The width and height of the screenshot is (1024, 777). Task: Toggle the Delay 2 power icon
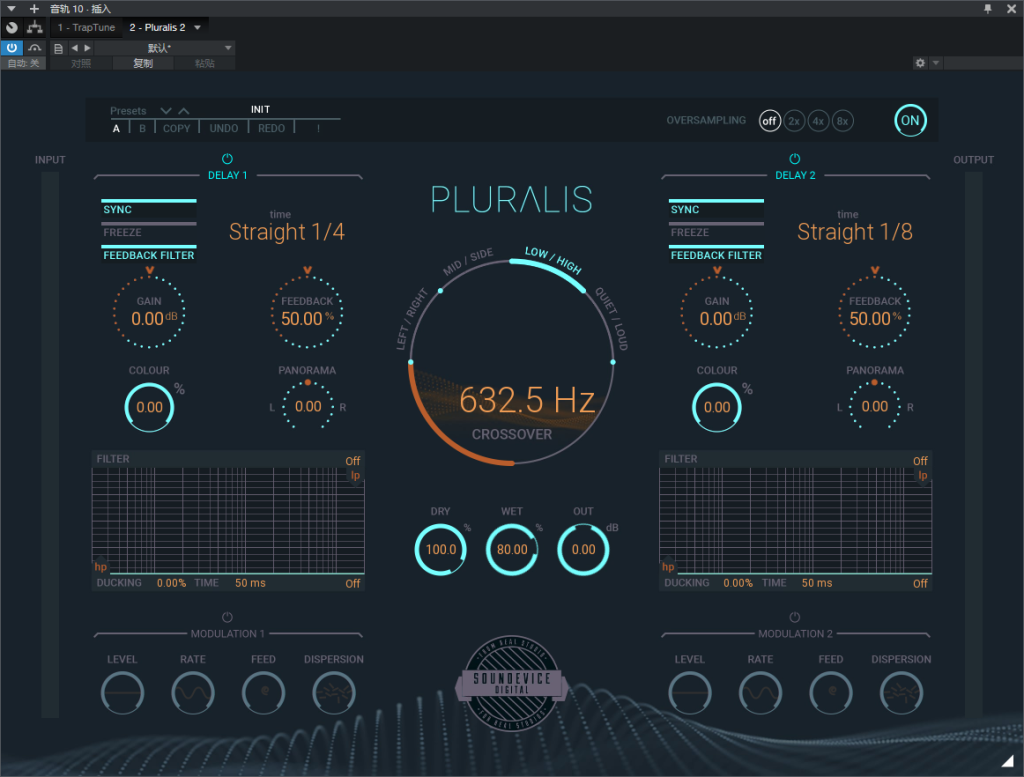(x=795, y=159)
